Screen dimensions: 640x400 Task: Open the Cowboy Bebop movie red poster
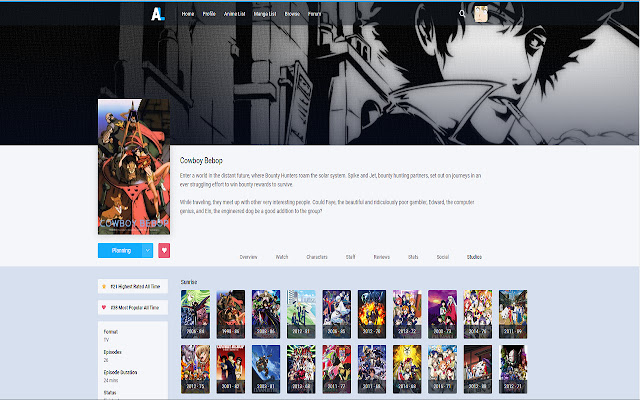coord(231,369)
